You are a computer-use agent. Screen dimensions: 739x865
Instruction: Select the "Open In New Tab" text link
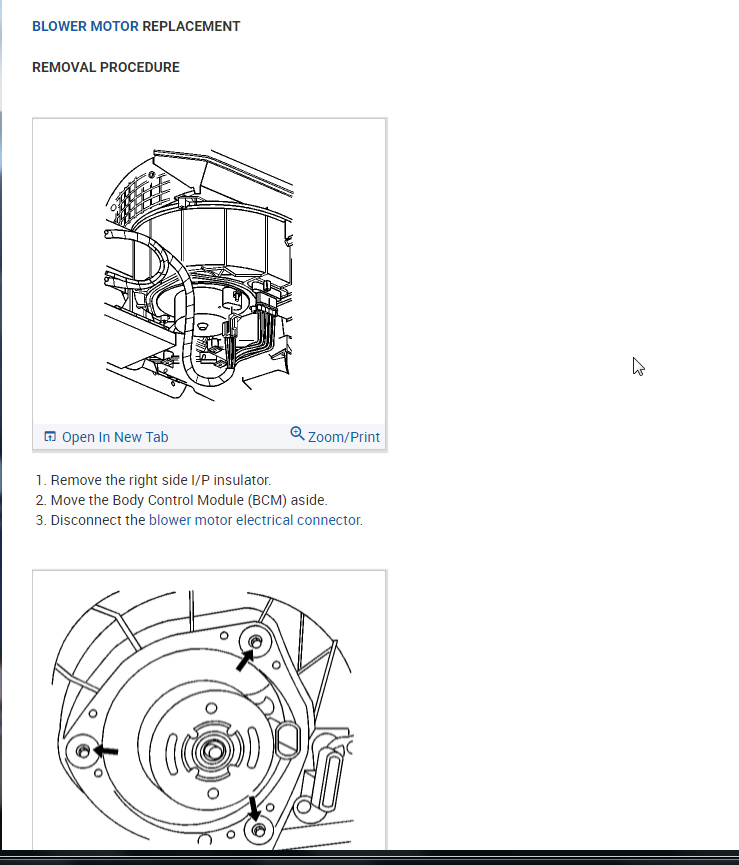(x=115, y=437)
